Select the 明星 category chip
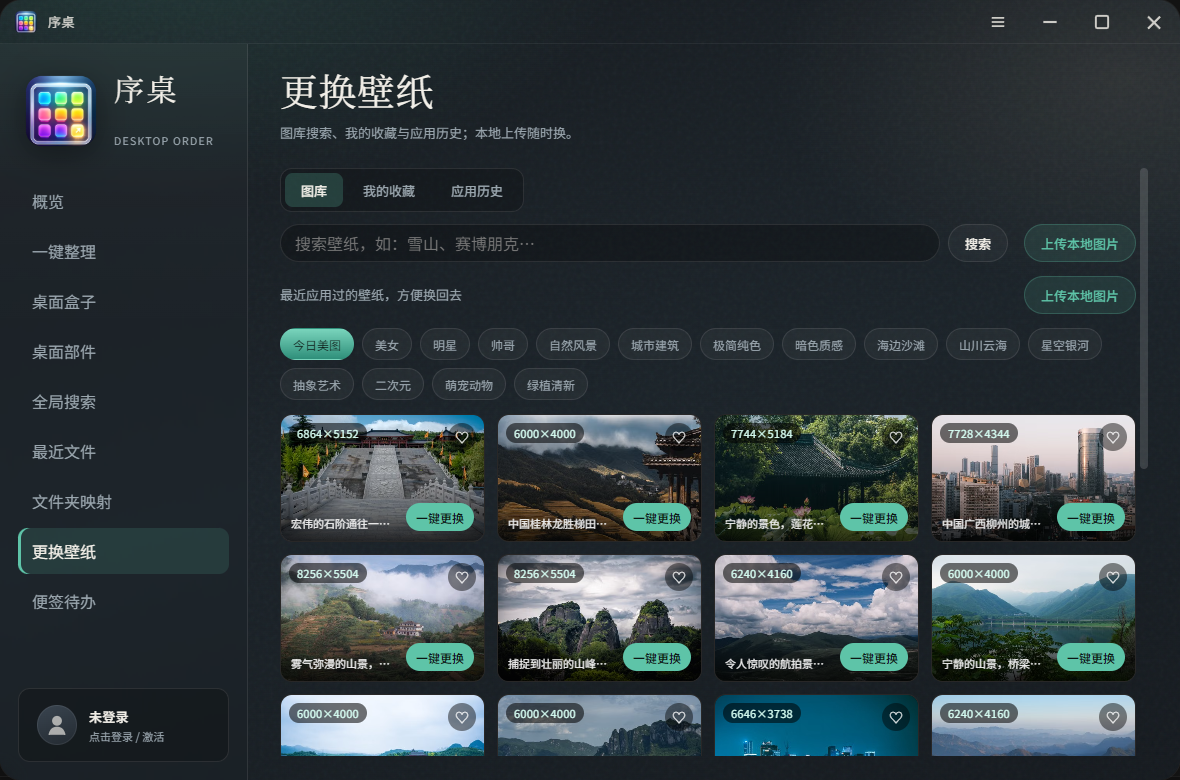The height and width of the screenshot is (780, 1180). 445,345
